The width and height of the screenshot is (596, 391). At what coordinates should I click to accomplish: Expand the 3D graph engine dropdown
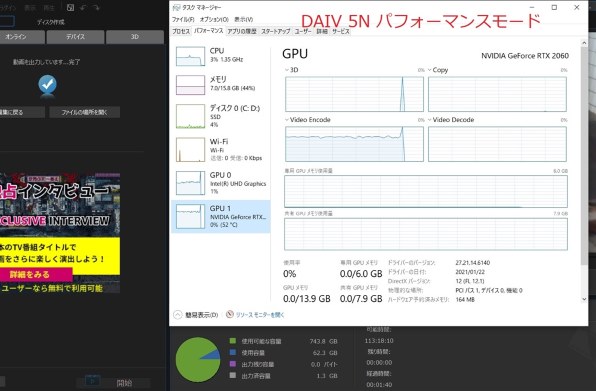click(x=287, y=70)
